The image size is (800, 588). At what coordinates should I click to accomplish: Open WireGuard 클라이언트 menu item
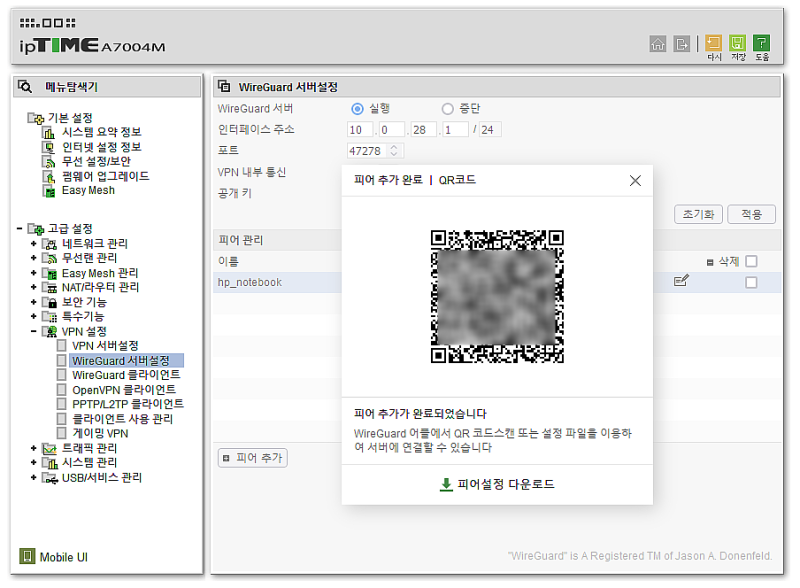(x=126, y=375)
